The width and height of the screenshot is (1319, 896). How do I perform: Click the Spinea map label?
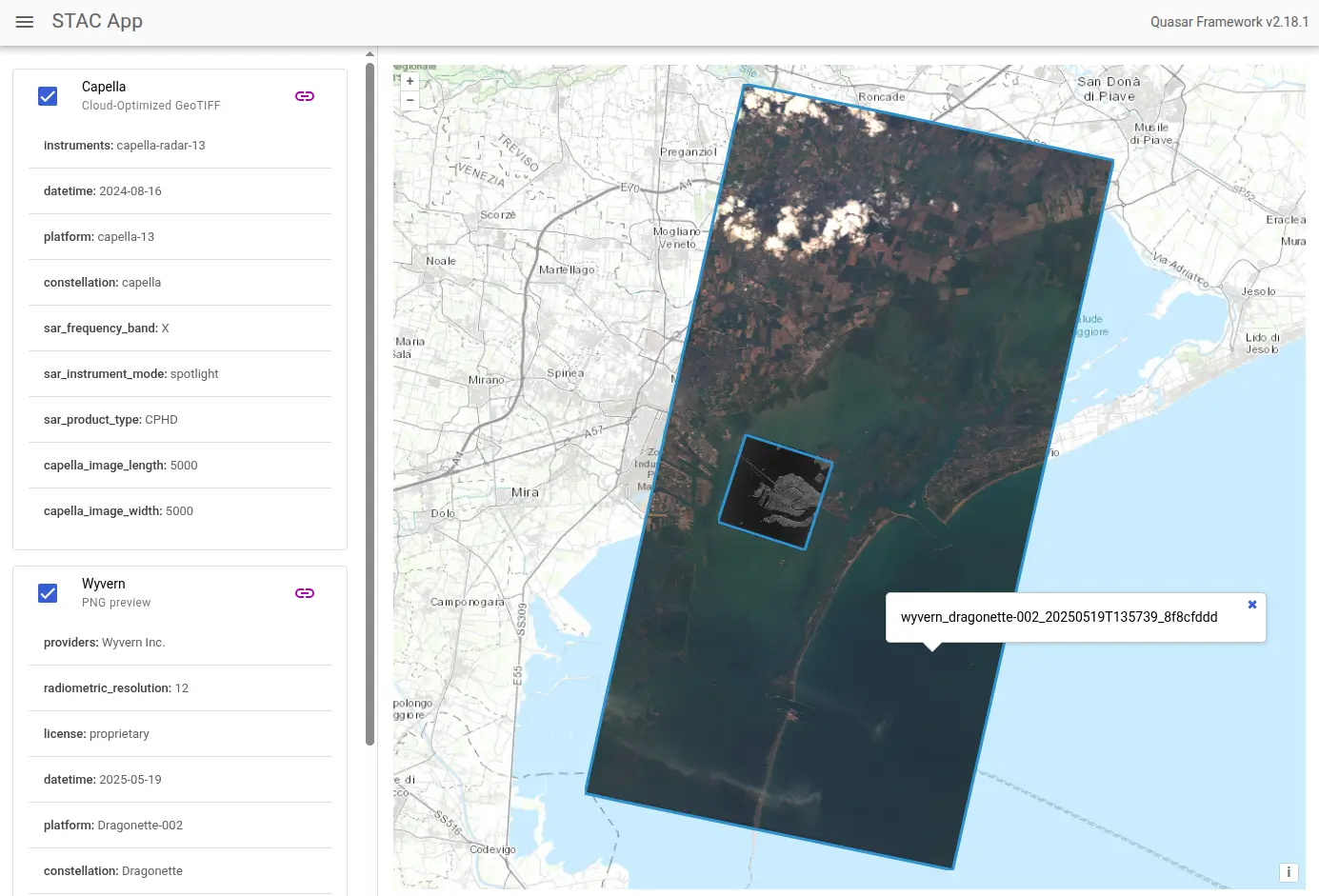click(x=566, y=373)
